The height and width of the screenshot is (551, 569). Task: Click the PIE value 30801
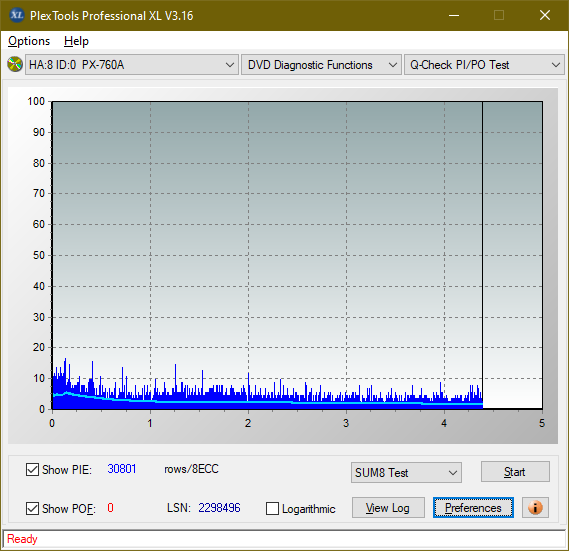coord(122,469)
